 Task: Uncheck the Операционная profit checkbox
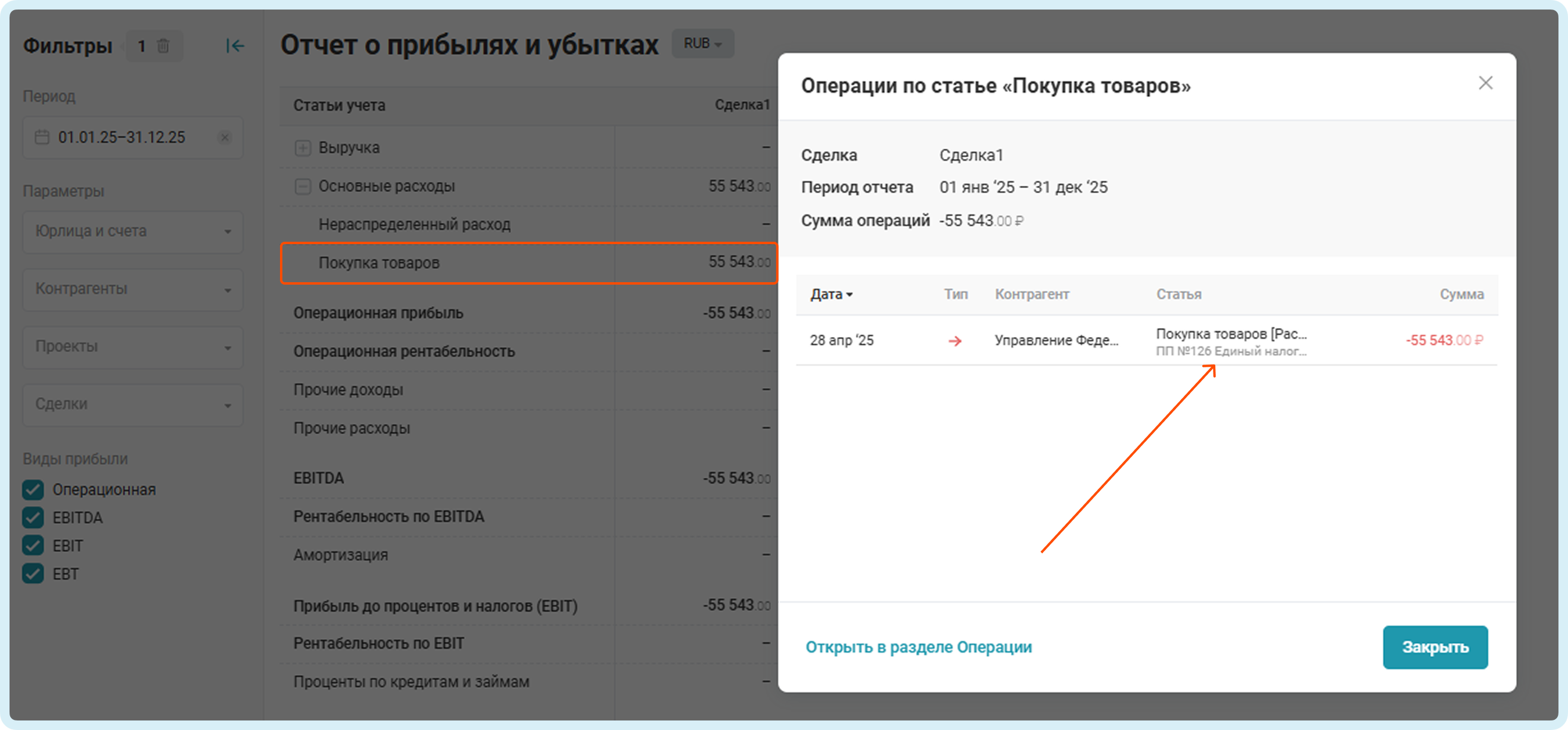(33, 489)
